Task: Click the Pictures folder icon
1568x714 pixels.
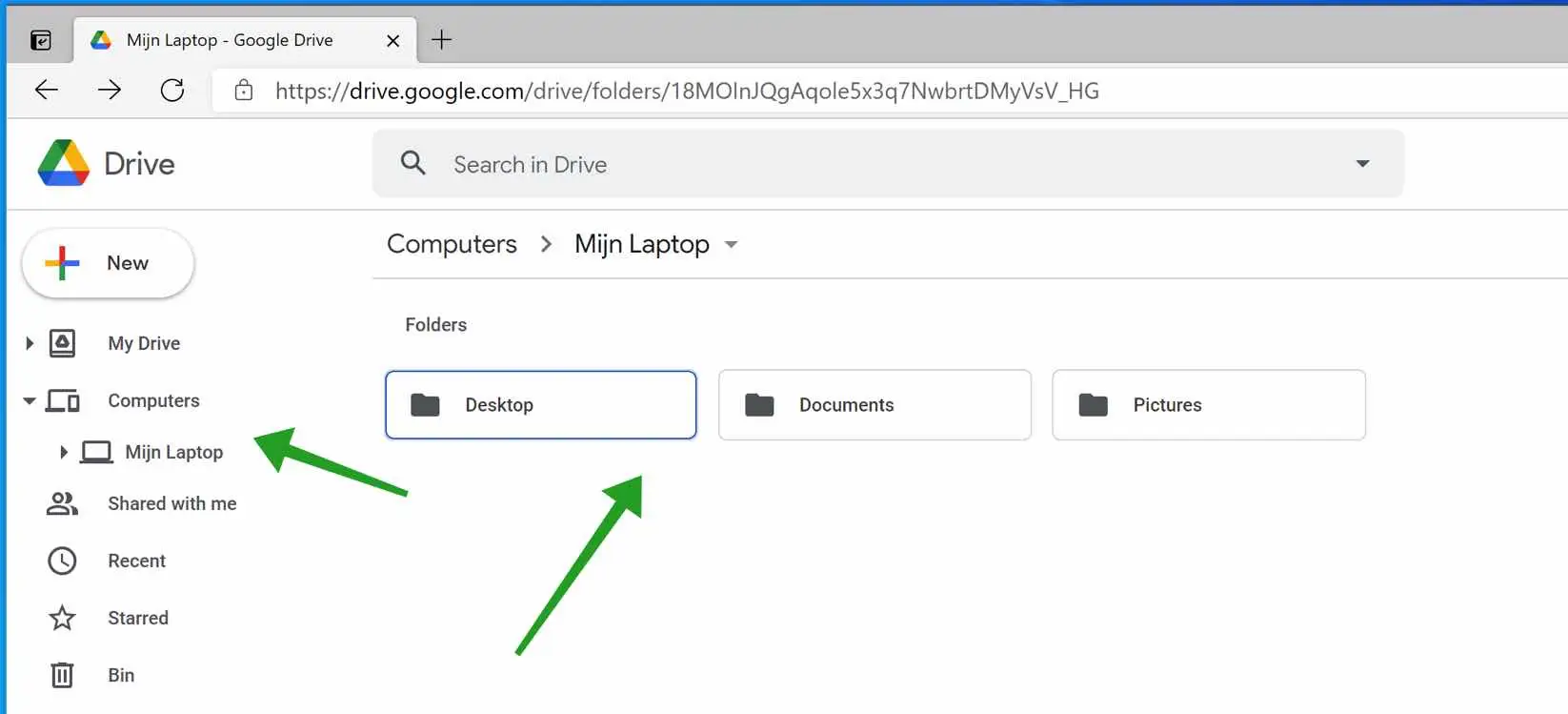Action: (1093, 405)
